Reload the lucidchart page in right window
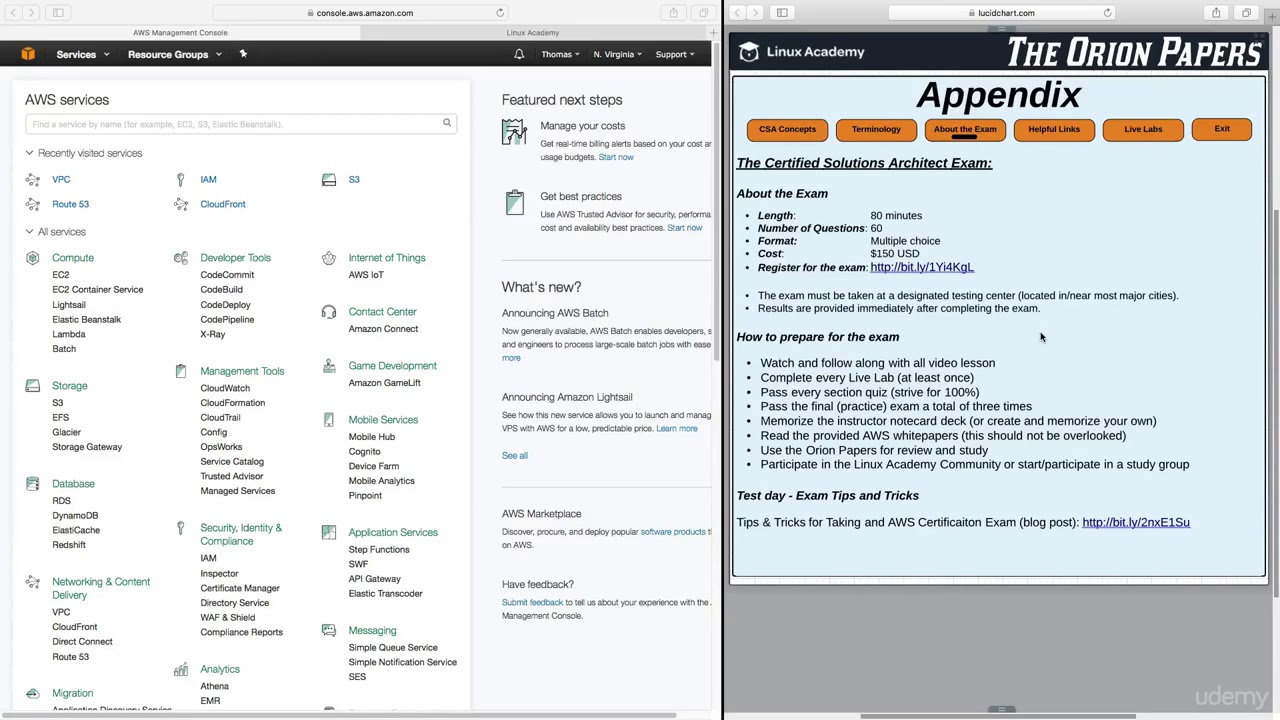This screenshot has height=720, width=1280. pyautogui.click(x=1107, y=13)
